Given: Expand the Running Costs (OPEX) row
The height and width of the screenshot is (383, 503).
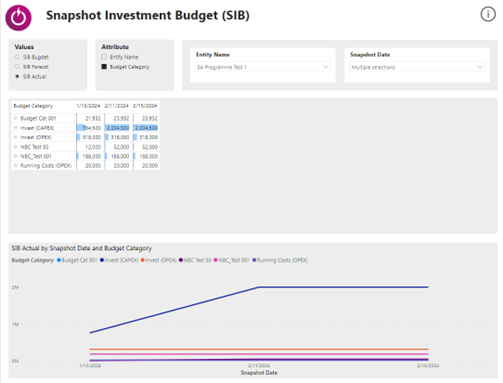Looking at the screenshot, I should [x=16, y=165].
